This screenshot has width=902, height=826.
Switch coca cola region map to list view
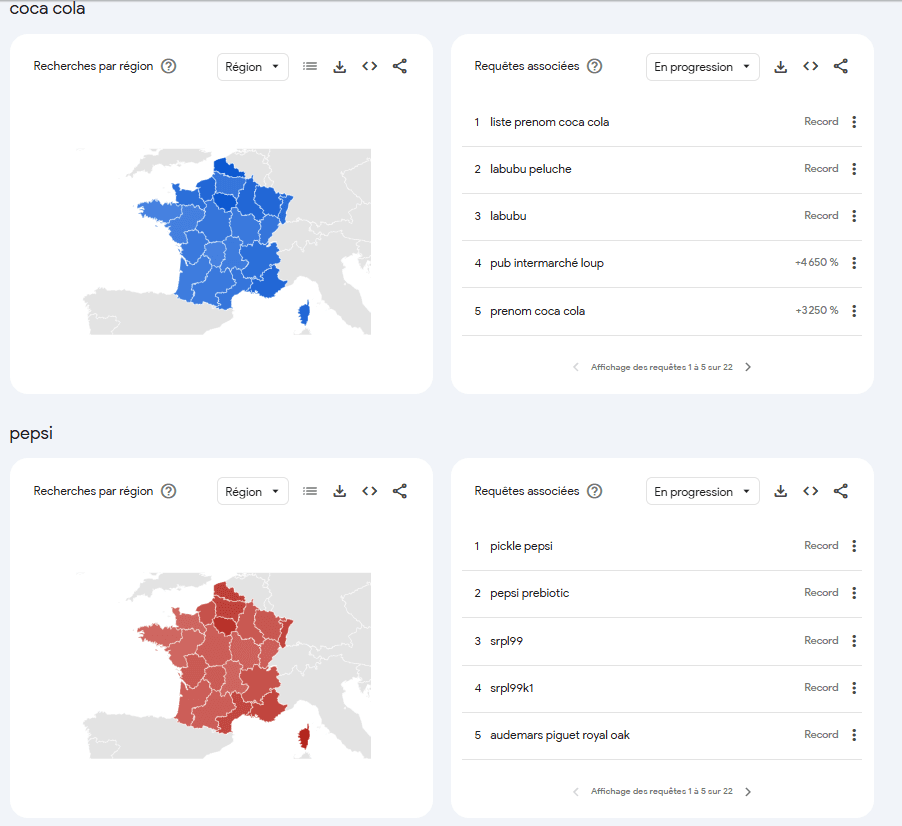[x=310, y=66]
